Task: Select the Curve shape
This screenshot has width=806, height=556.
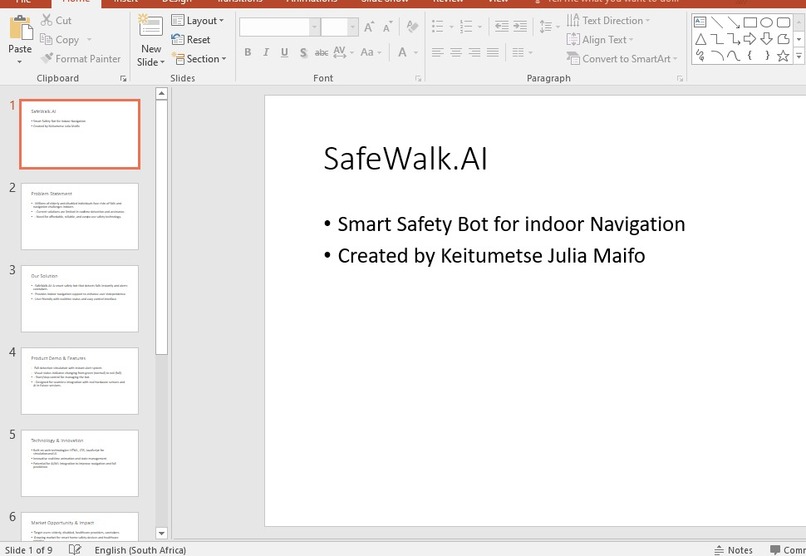Action: (734, 55)
